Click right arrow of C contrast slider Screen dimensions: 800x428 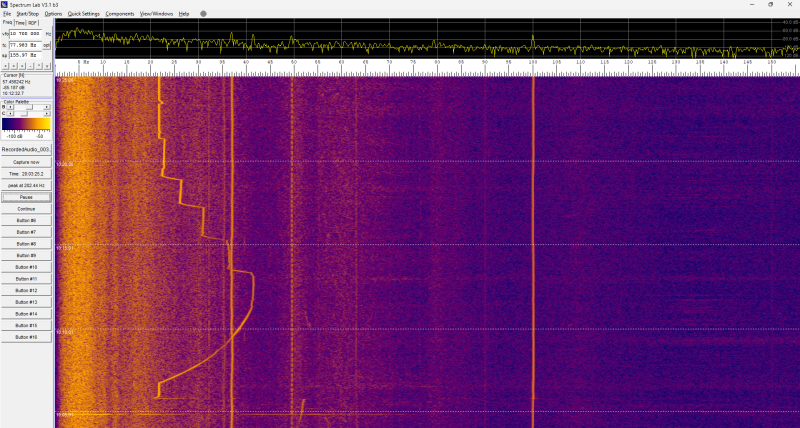click(46, 114)
